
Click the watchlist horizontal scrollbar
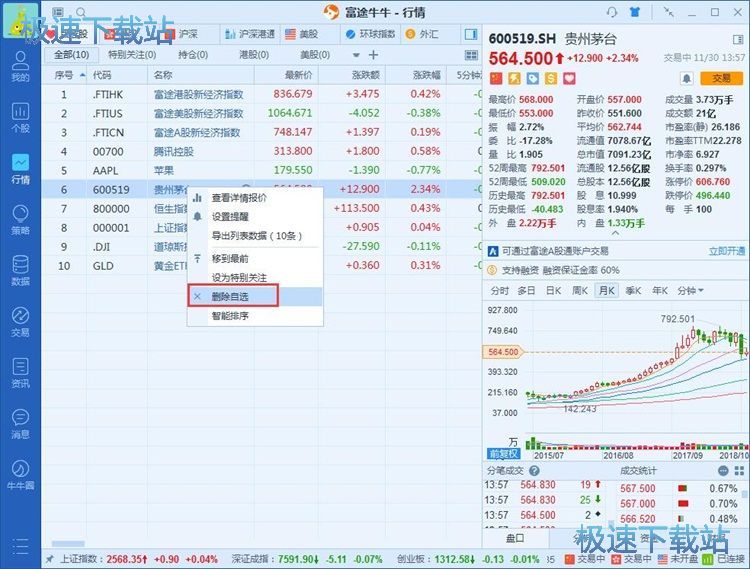(68, 544)
